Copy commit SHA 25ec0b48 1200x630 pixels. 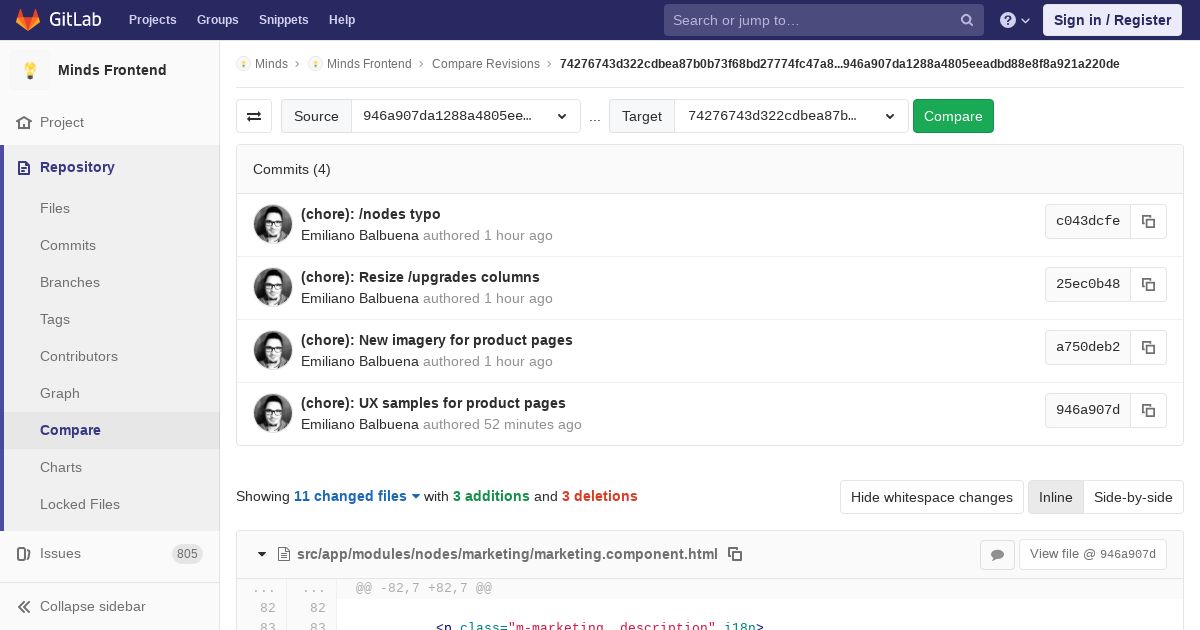pos(1148,284)
